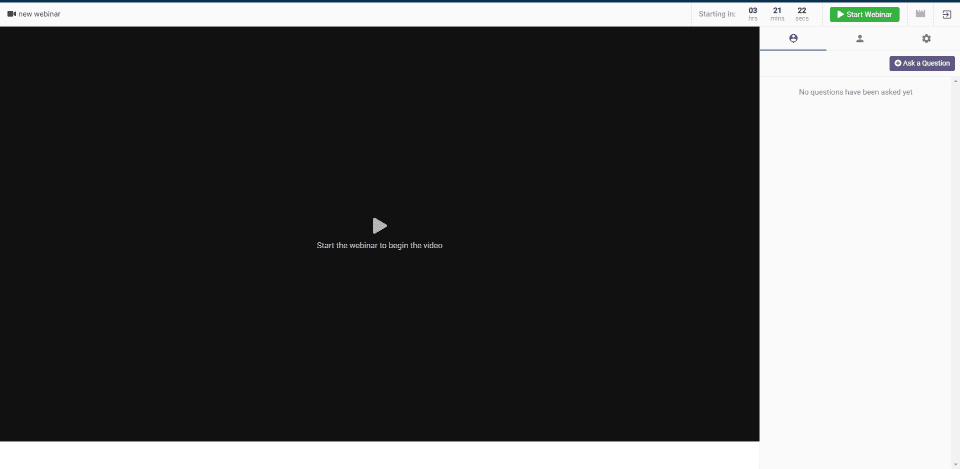This screenshot has height=469, width=960.
Task: Select the questions panel icon tab
Action: click(x=793, y=39)
